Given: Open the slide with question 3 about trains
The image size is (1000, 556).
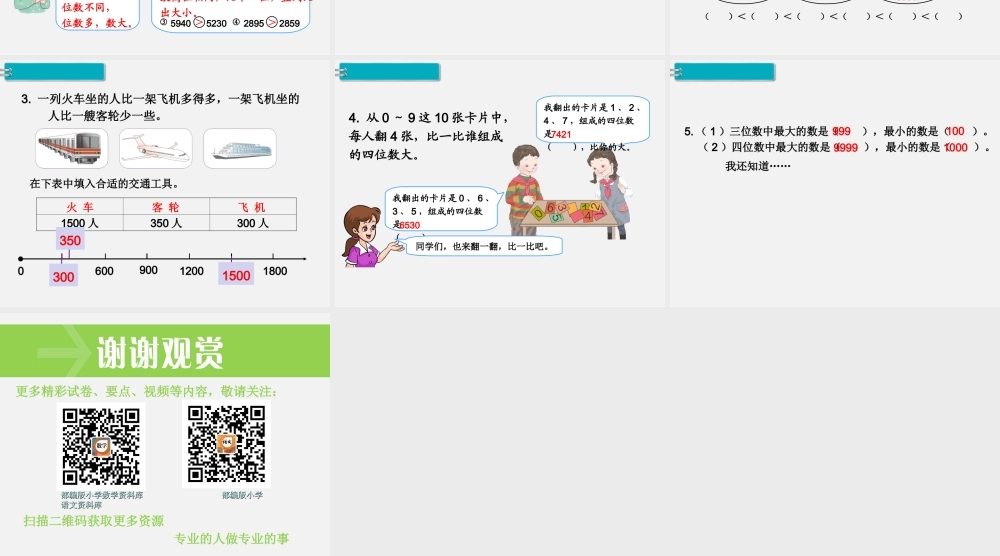Looking at the screenshot, I should click(x=165, y=183).
